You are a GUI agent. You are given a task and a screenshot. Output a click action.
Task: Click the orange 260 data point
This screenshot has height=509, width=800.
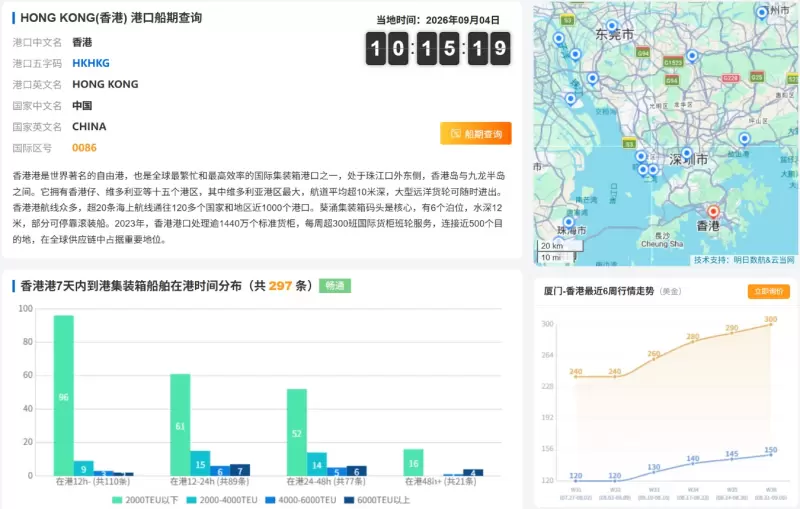point(654,359)
